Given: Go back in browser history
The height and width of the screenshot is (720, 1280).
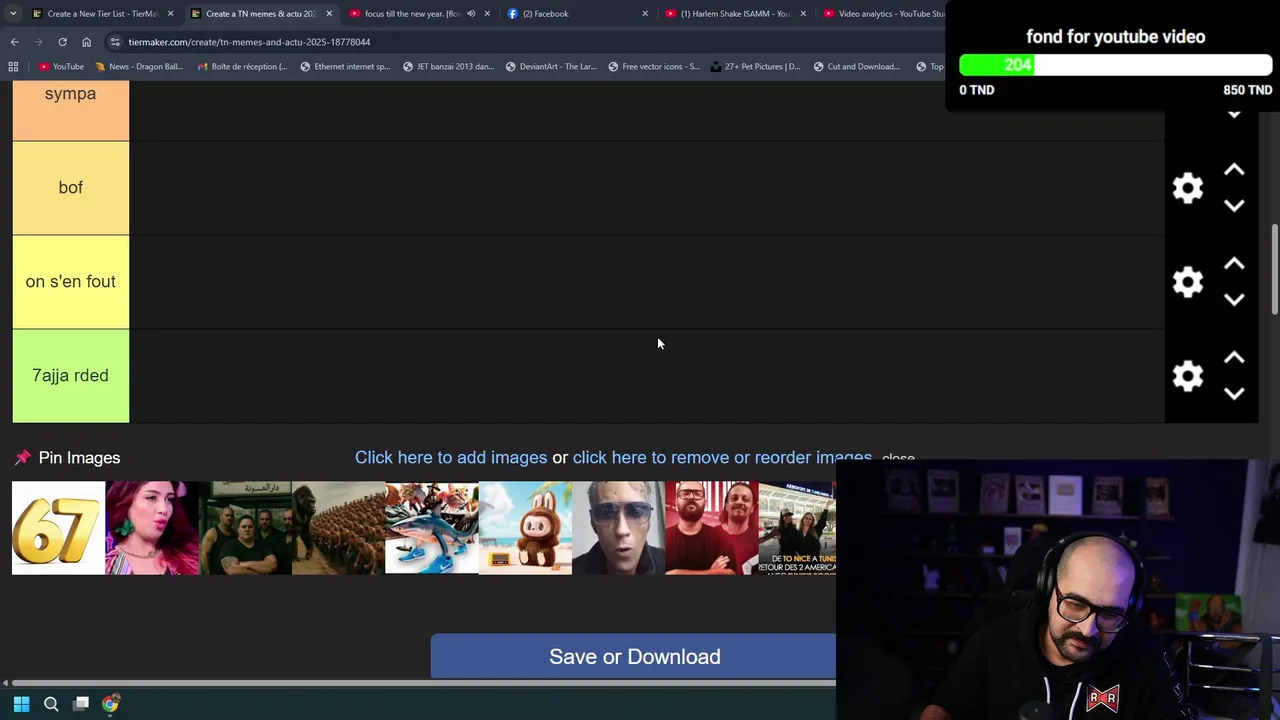Looking at the screenshot, I should point(14,42).
